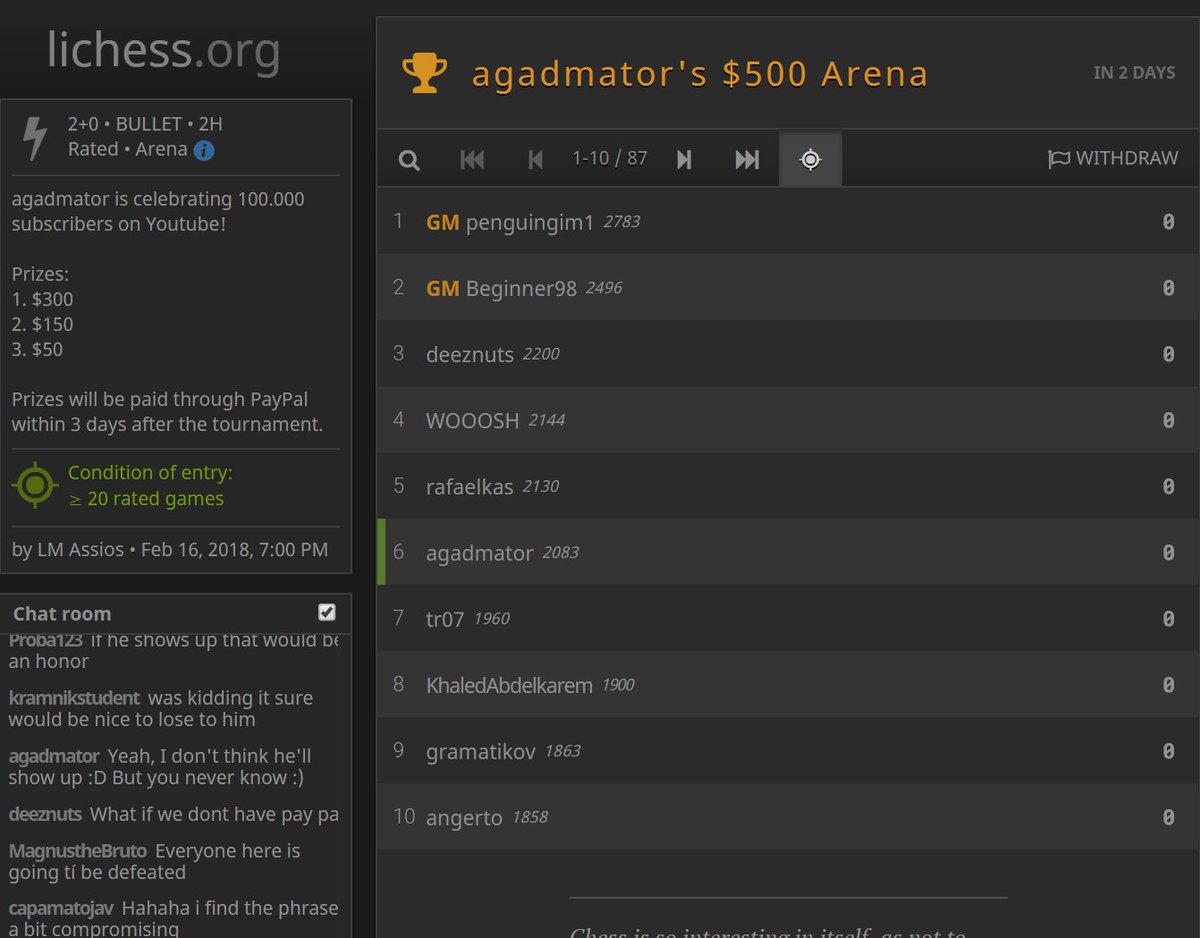Open the player search magnifier icon
The height and width of the screenshot is (938, 1200).
(408, 158)
